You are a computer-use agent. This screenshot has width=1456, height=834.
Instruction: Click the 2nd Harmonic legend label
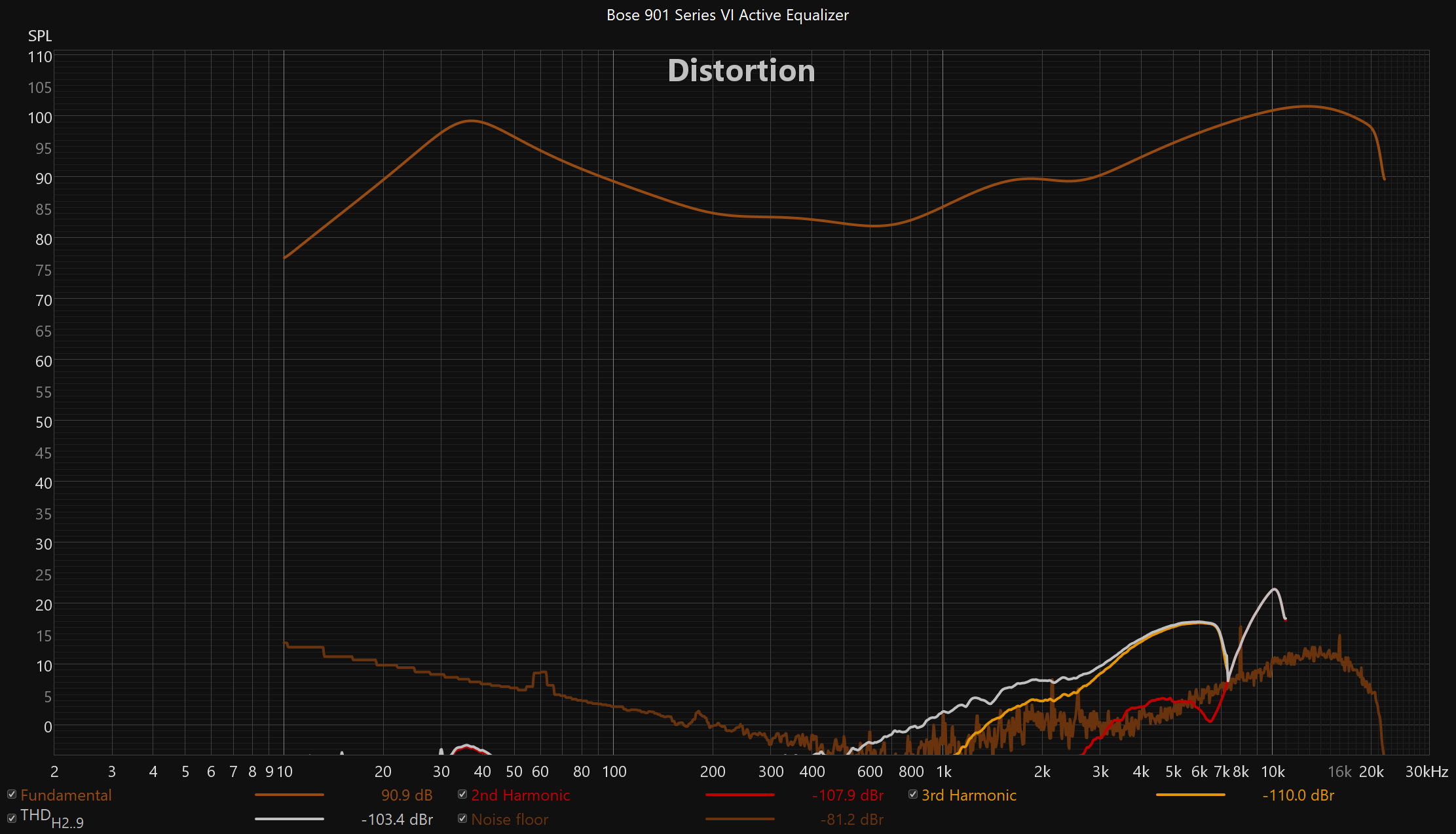[521, 795]
